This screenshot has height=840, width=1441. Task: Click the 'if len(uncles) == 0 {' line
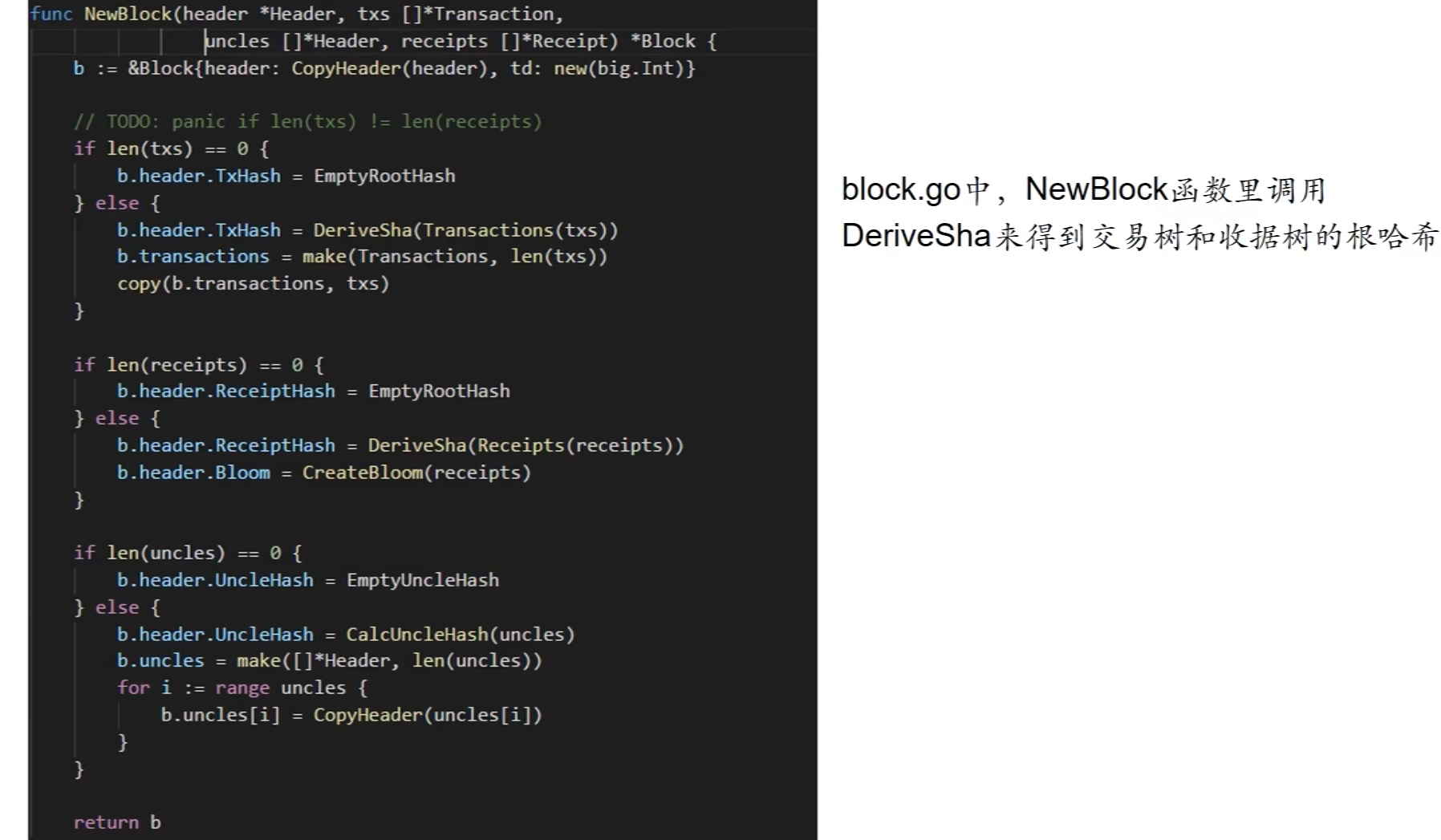tap(188, 554)
